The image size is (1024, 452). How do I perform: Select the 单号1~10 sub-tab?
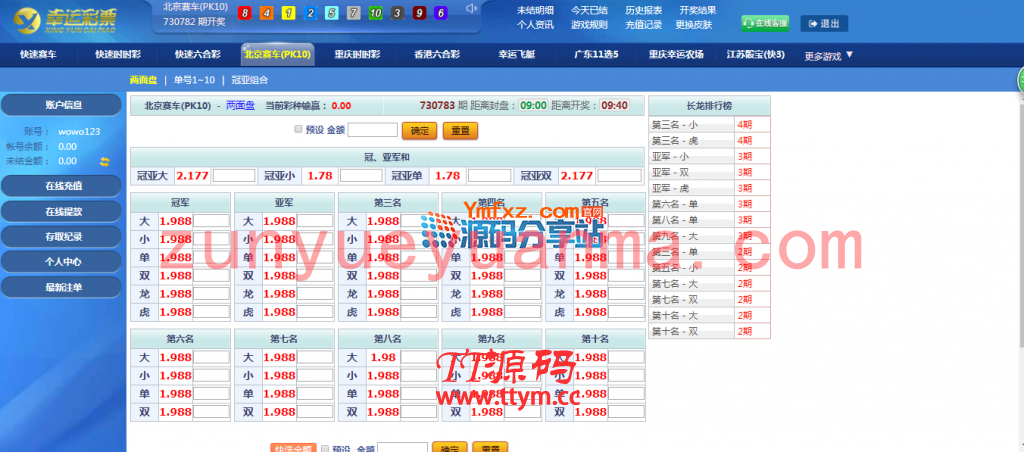[194, 80]
